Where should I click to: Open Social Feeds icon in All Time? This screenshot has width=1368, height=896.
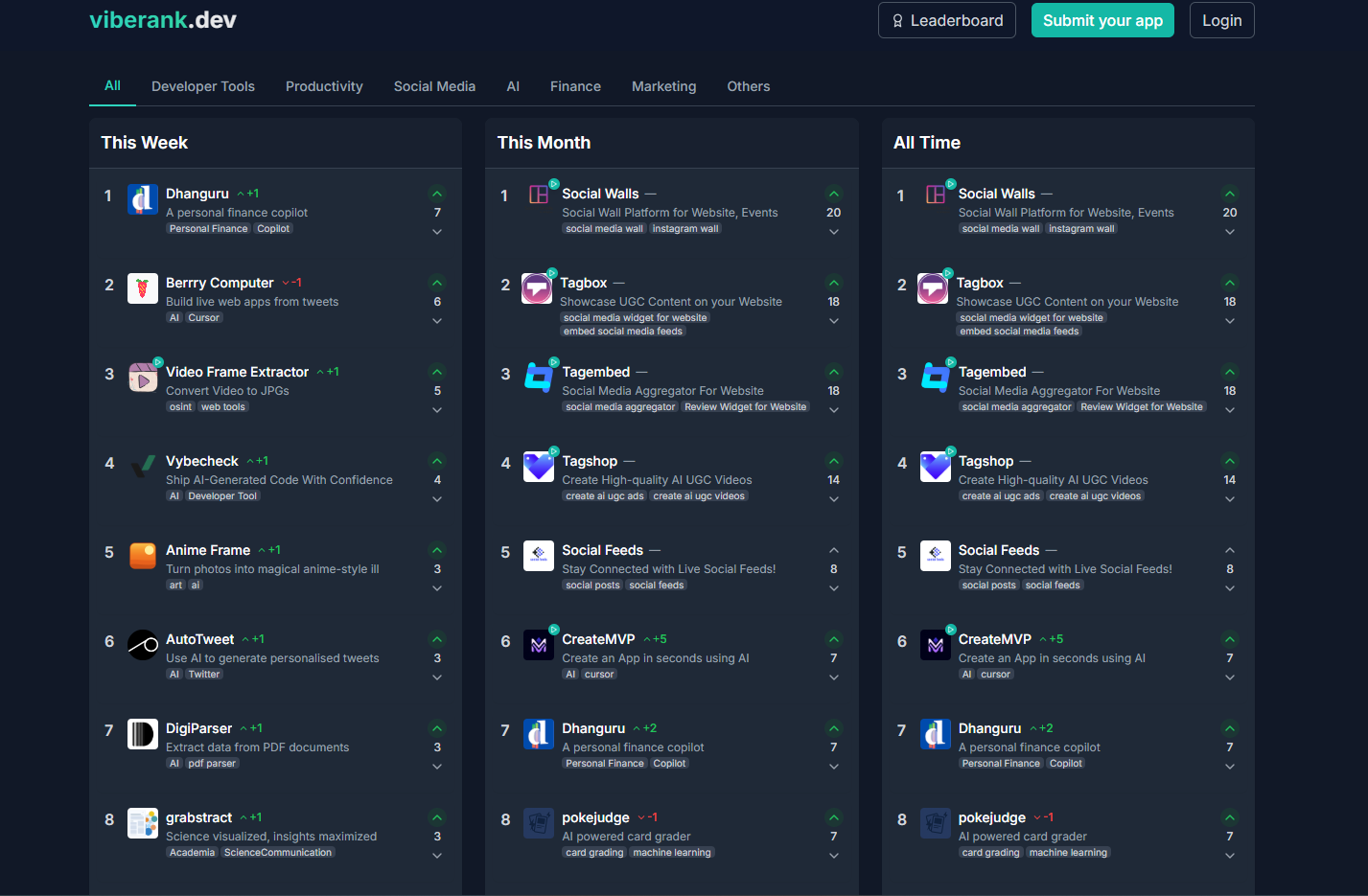[x=936, y=556]
